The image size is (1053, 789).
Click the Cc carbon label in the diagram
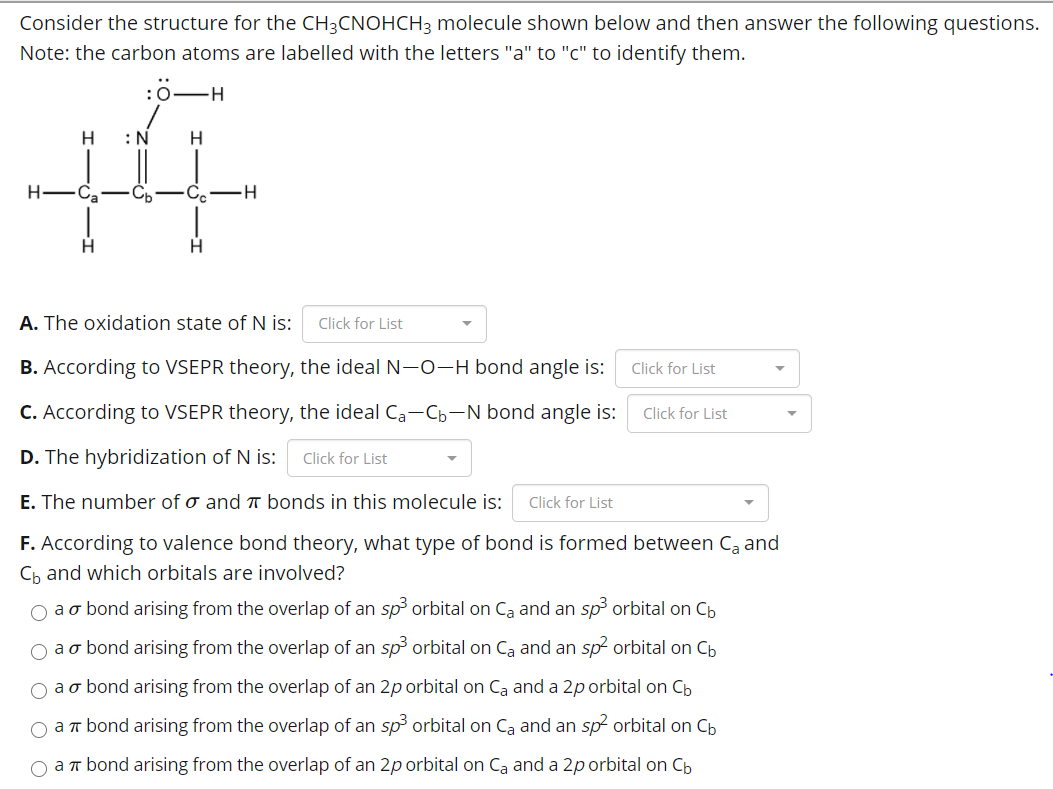click(x=198, y=192)
